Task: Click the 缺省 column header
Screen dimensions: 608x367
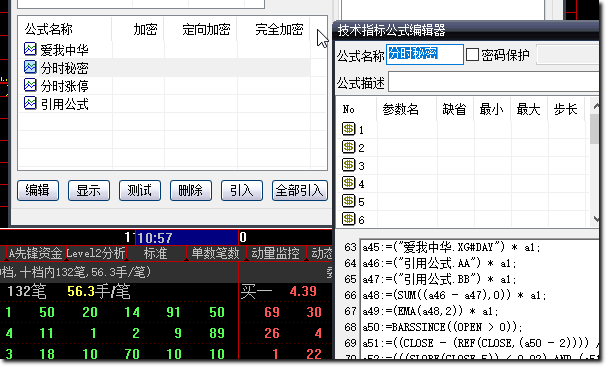Action: point(456,109)
